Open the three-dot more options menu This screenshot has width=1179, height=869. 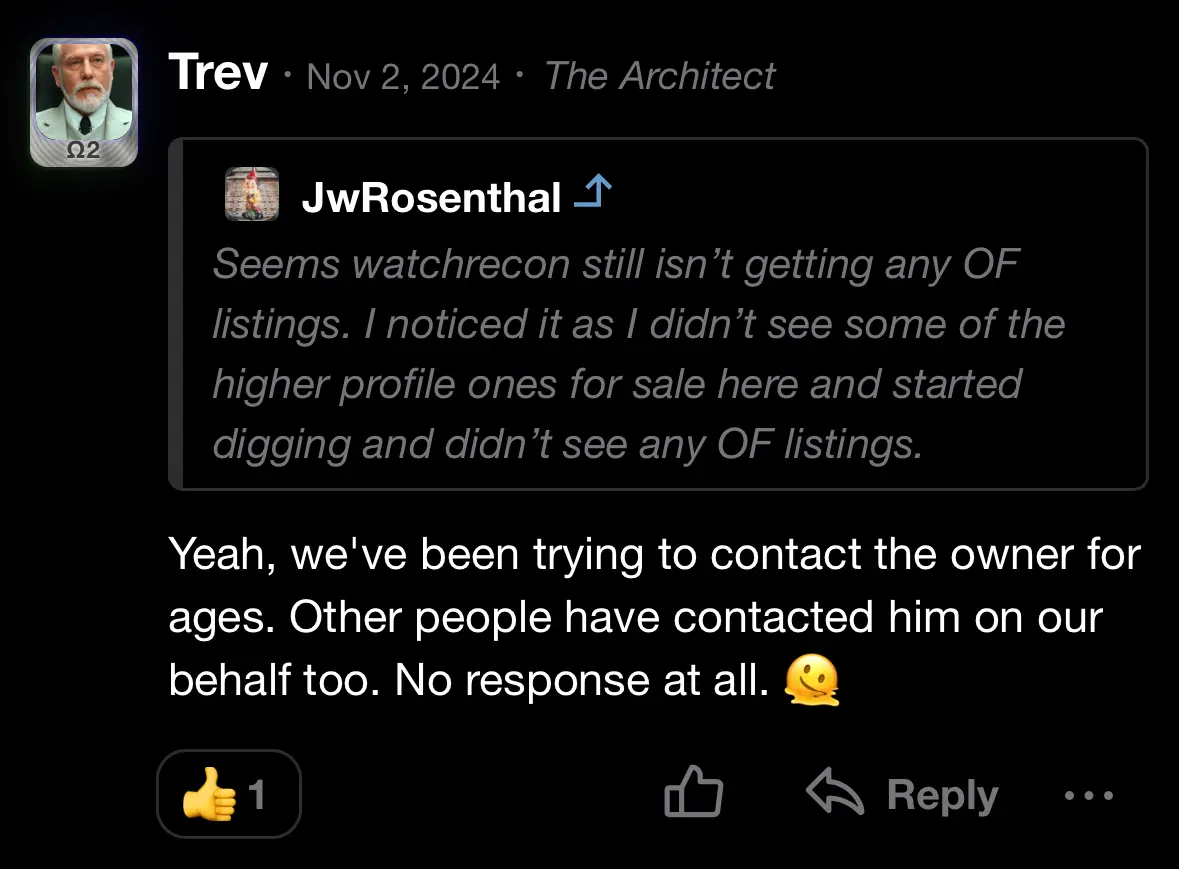(x=1088, y=796)
